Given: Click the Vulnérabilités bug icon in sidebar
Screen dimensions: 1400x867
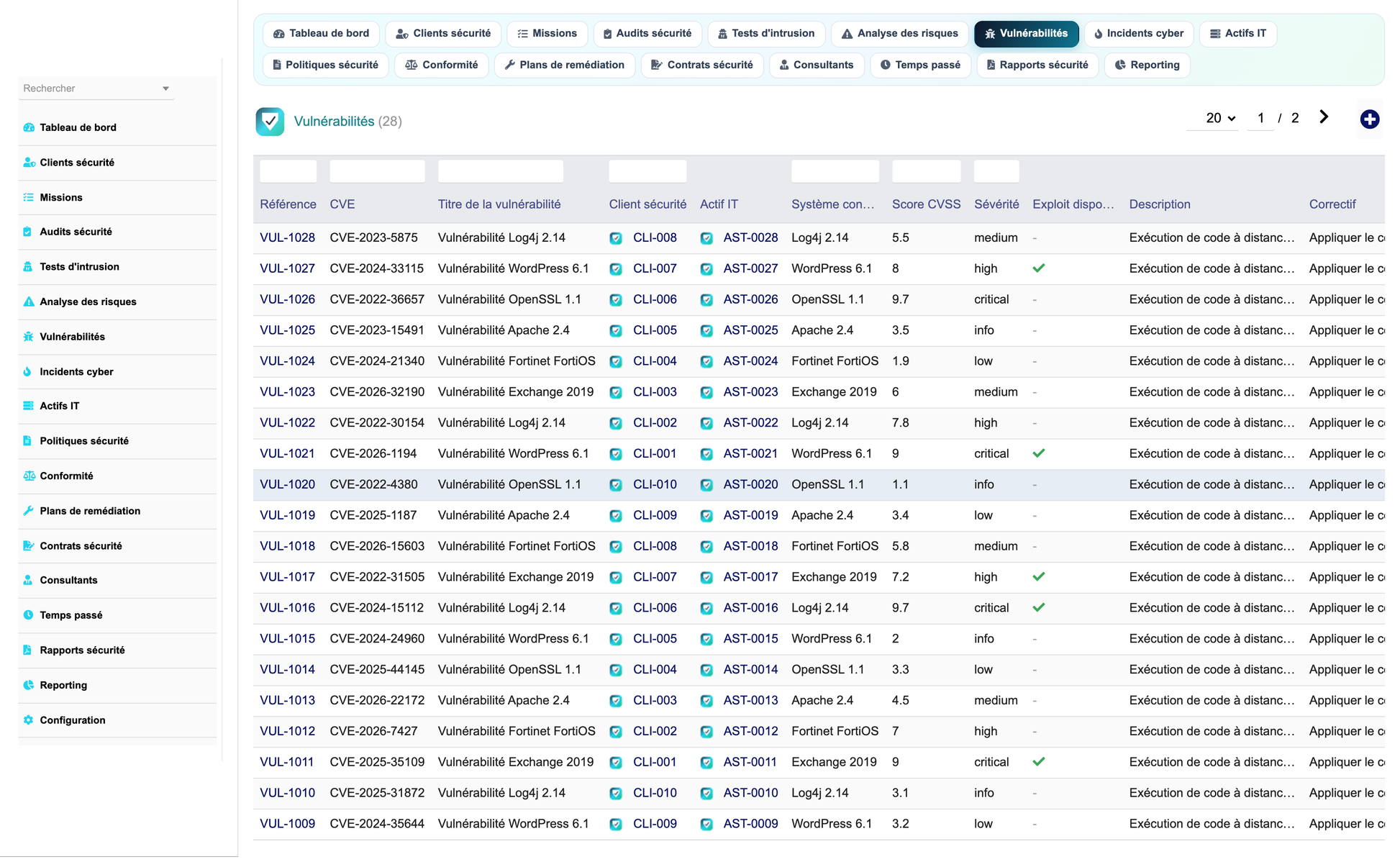Looking at the screenshot, I should (x=29, y=337).
